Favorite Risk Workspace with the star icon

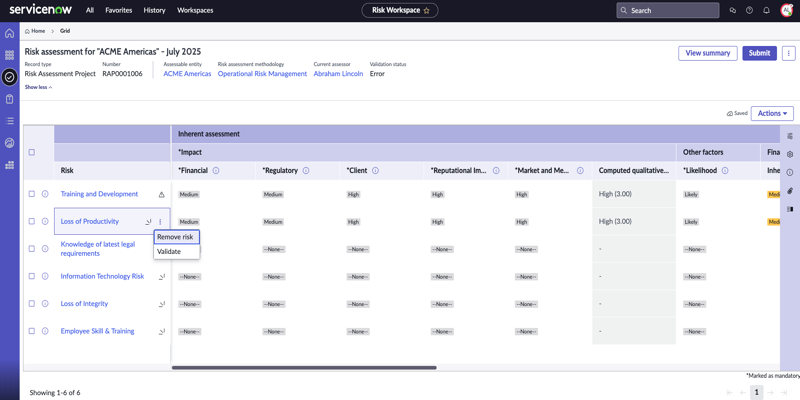(x=427, y=10)
